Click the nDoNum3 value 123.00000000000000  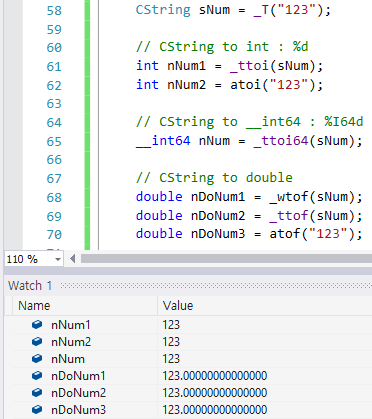[215, 410]
